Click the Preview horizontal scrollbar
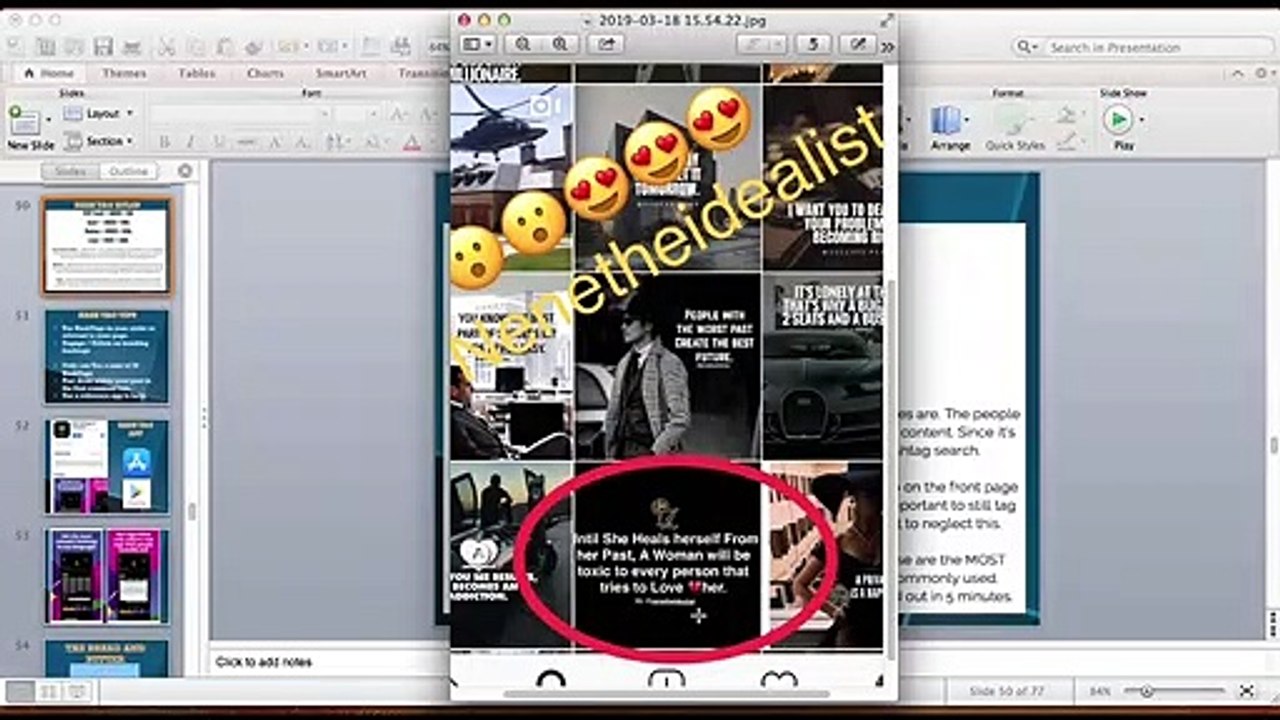This screenshot has height=720, width=1280. point(666,694)
